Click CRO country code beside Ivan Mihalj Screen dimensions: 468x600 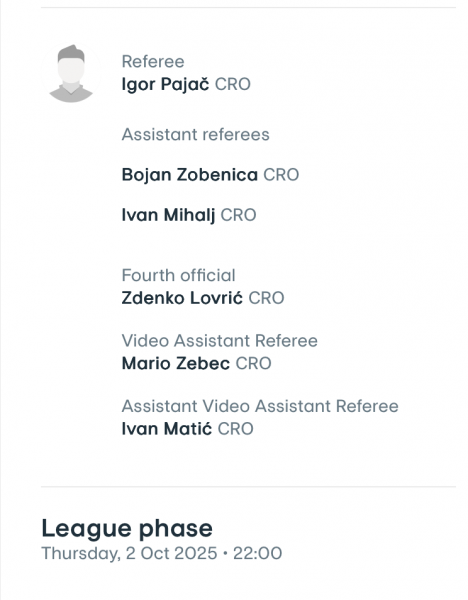click(238, 215)
